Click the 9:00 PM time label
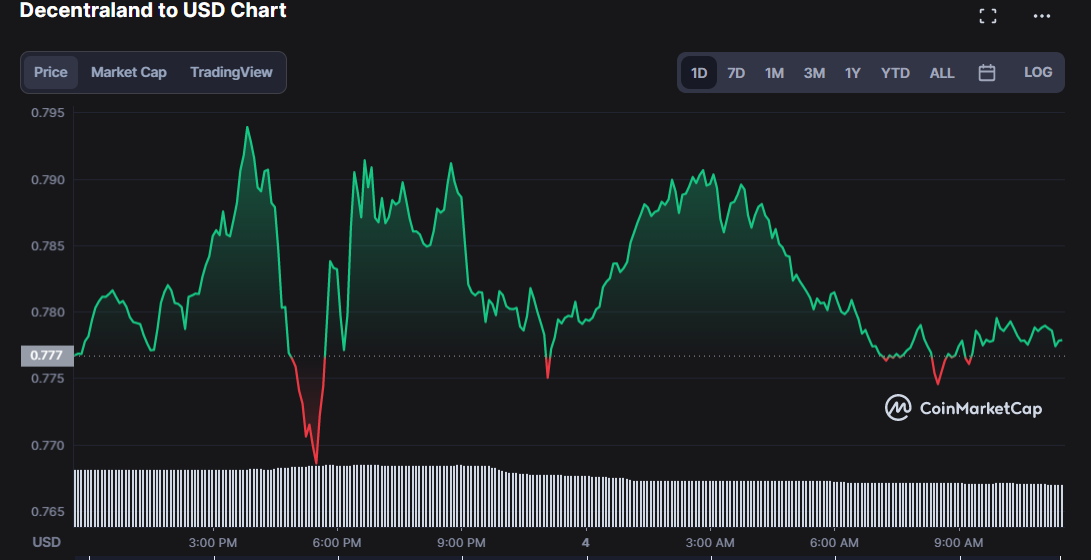The height and width of the screenshot is (560, 1091). coord(461,542)
